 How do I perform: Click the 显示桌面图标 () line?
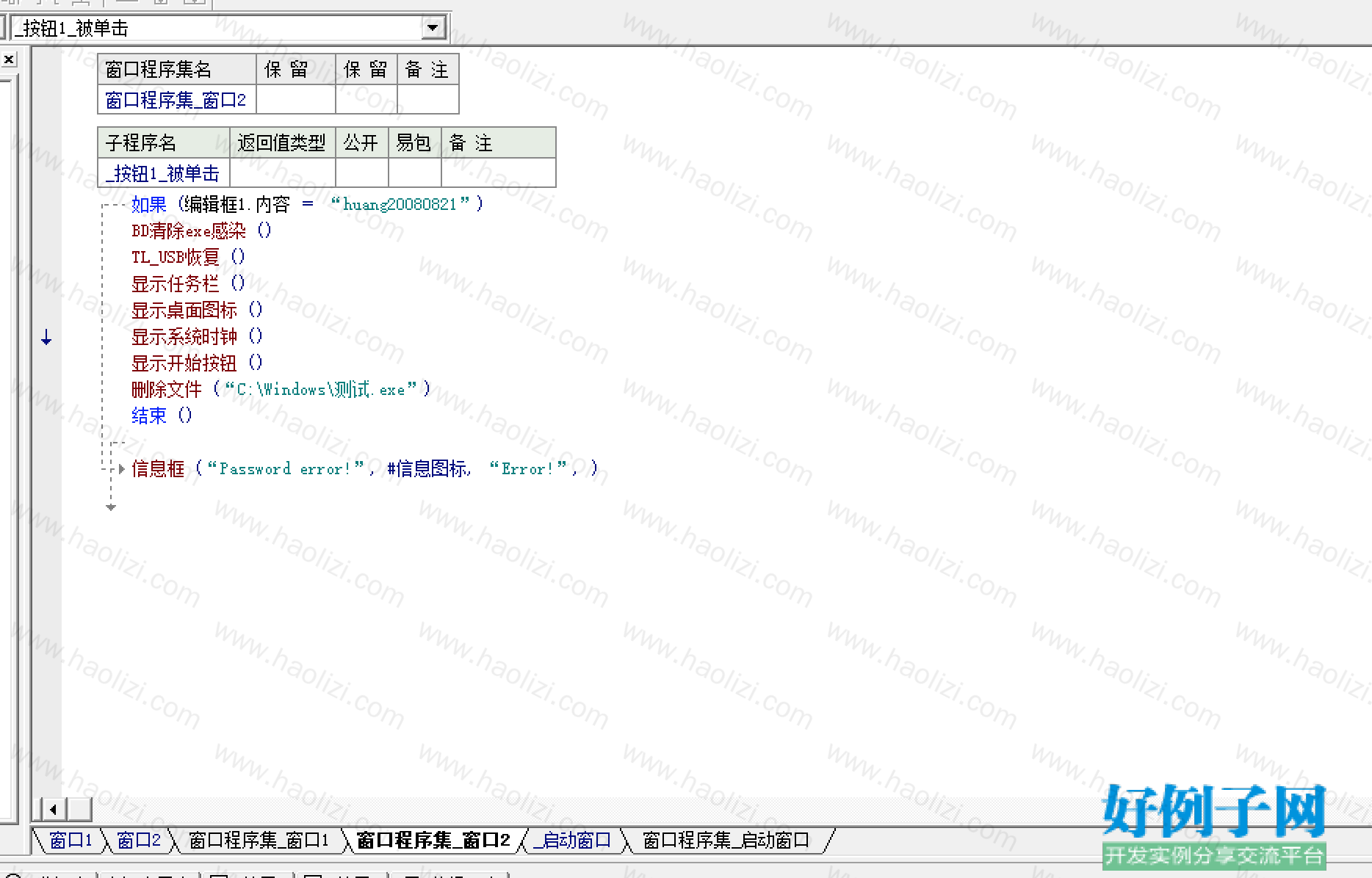(x=197, y=310)
